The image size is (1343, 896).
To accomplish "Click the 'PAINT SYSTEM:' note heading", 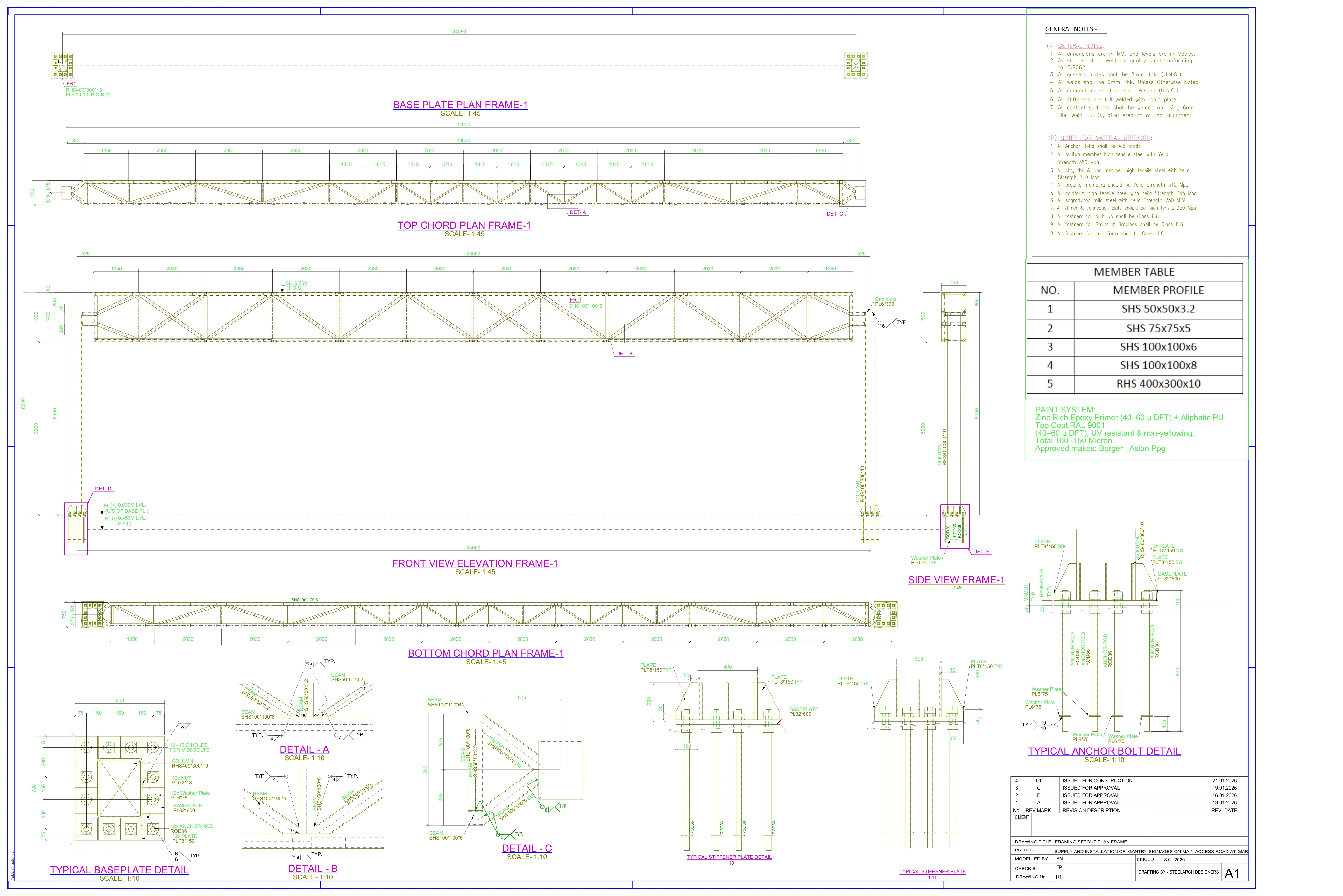I will (1065, 410).
